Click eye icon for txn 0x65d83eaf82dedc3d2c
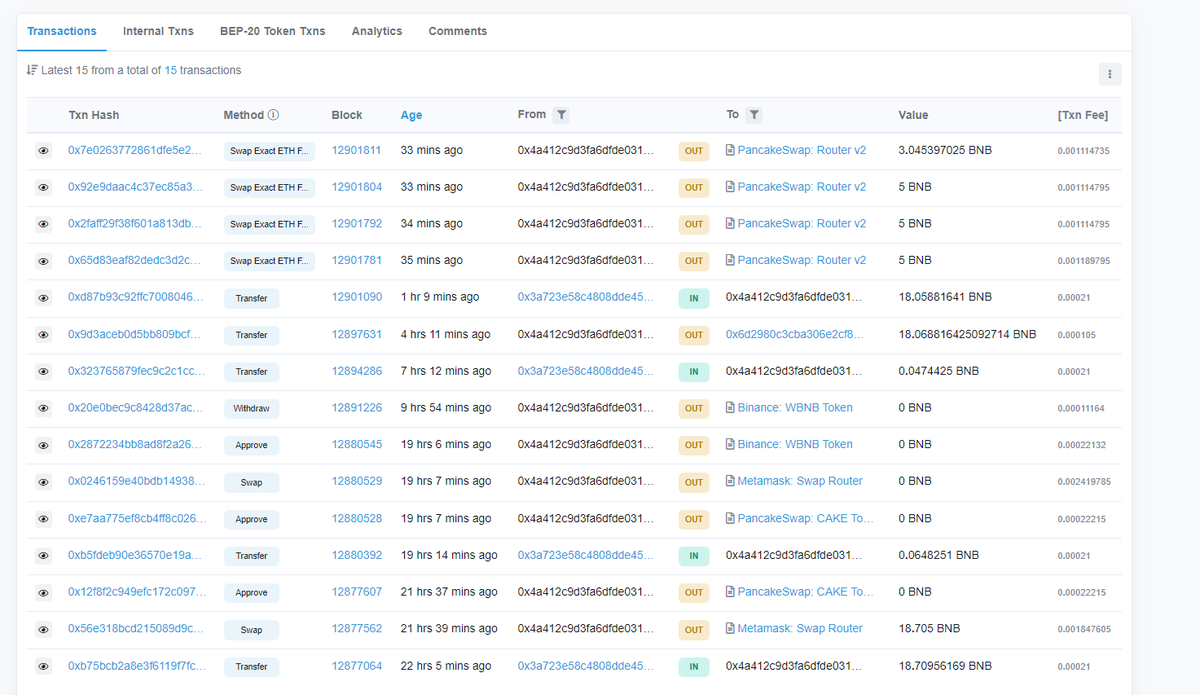 point(43,261)
